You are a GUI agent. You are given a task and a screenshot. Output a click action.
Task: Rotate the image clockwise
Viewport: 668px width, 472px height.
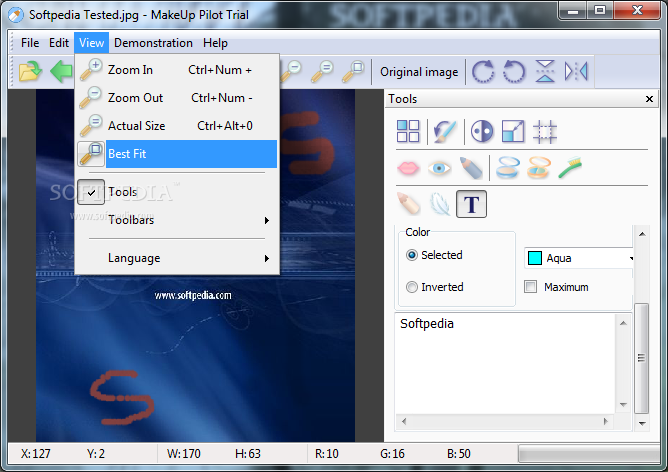(x=483, y=71)
